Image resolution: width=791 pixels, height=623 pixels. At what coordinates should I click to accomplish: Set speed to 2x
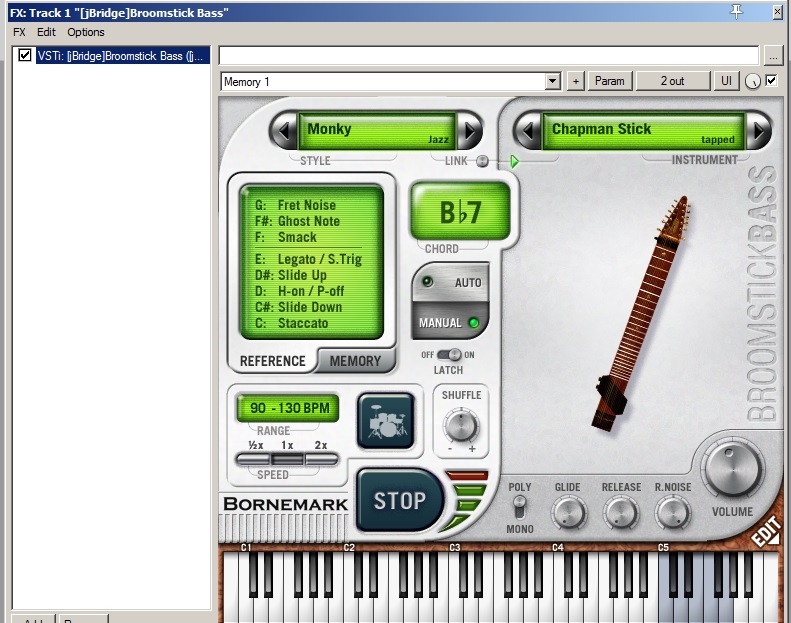[x=321, y=459]
